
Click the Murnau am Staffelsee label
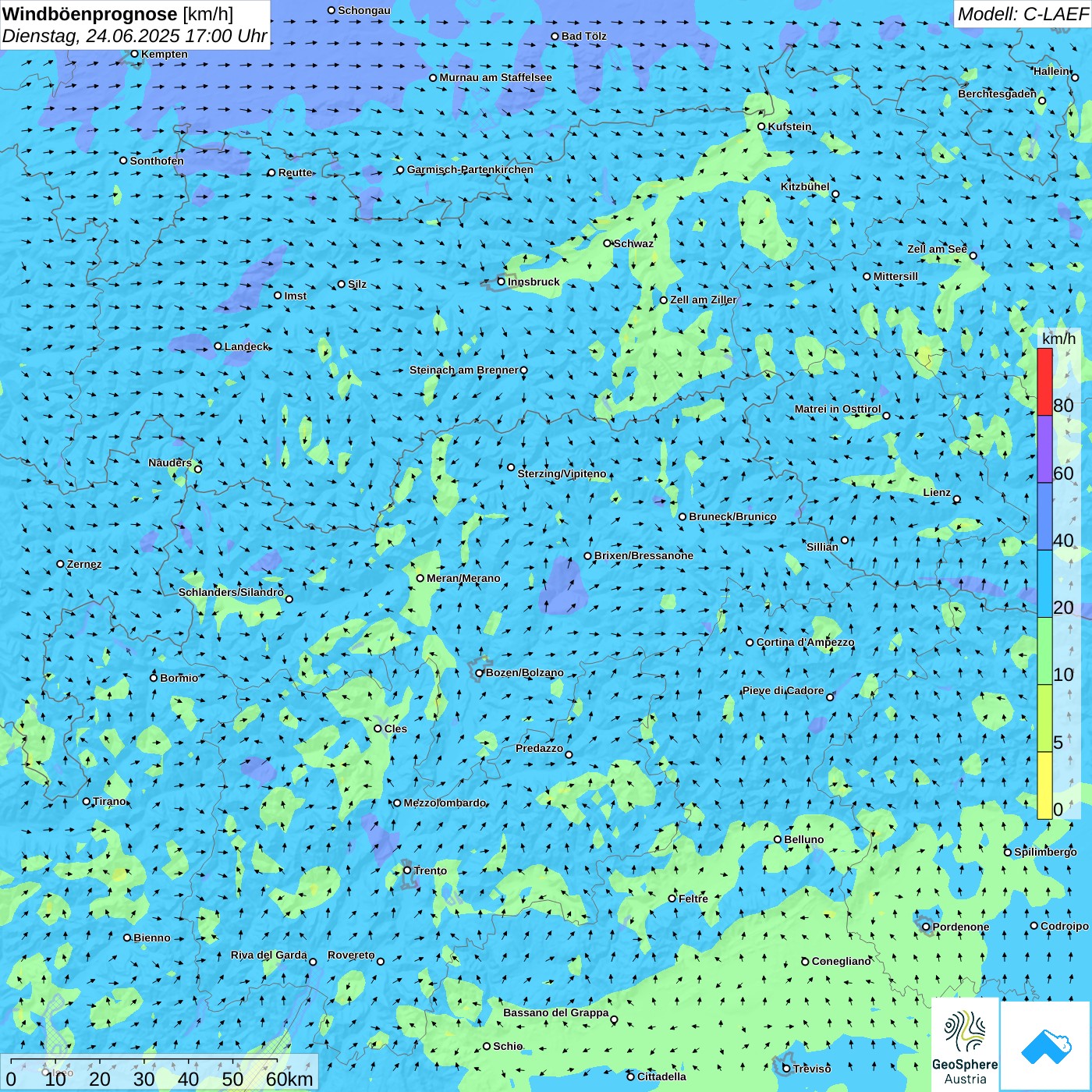coord(495,77)
